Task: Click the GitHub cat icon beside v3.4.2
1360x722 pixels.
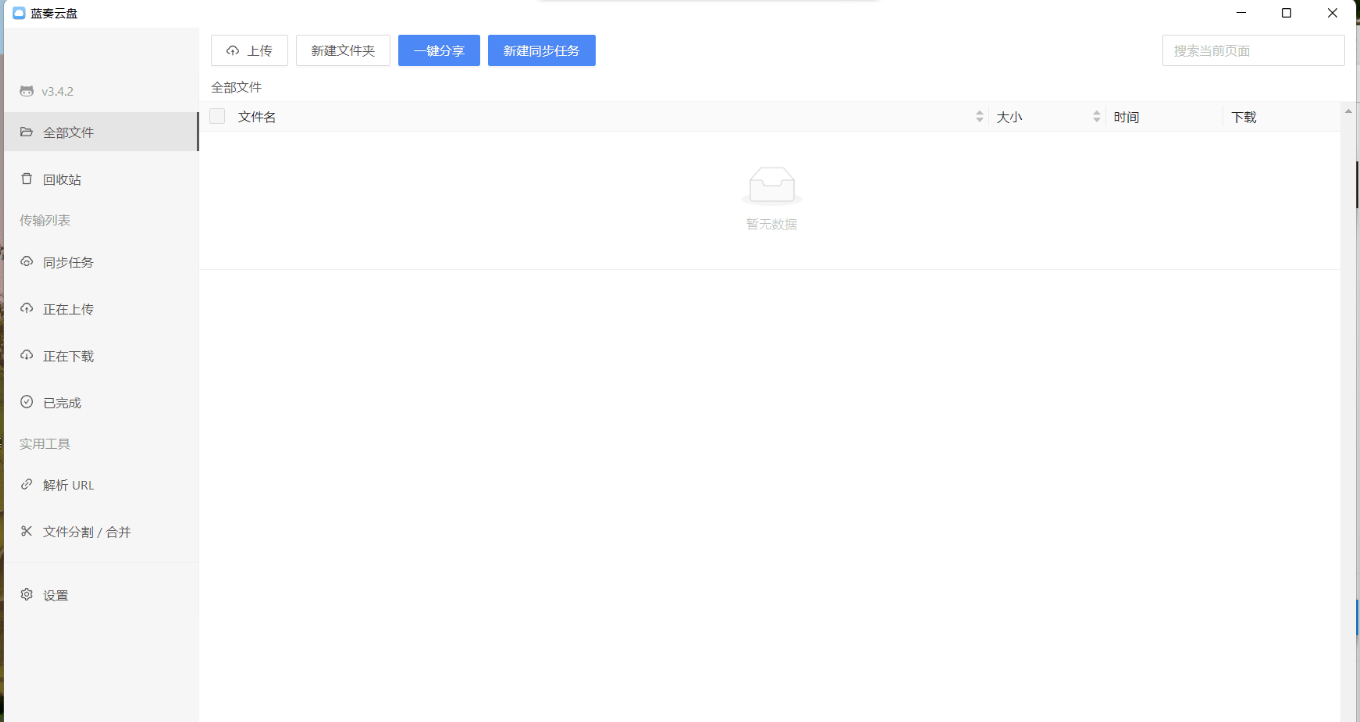Action: tap(27, 91)
